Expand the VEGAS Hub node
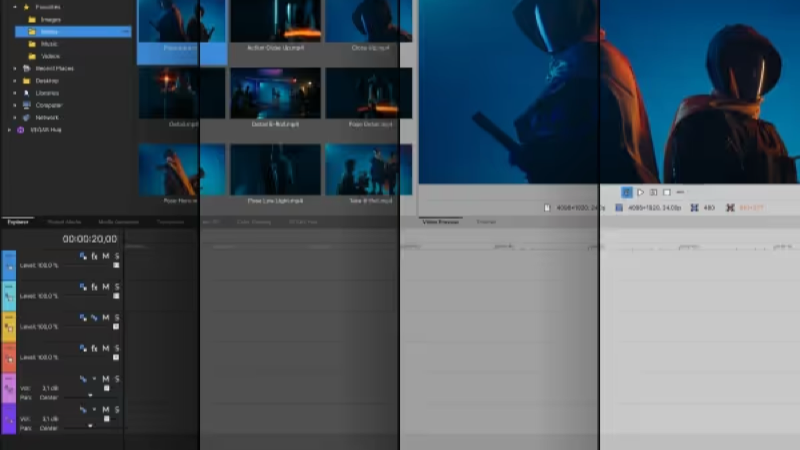This screenshot has width=800, height=450. click(9, 130)
